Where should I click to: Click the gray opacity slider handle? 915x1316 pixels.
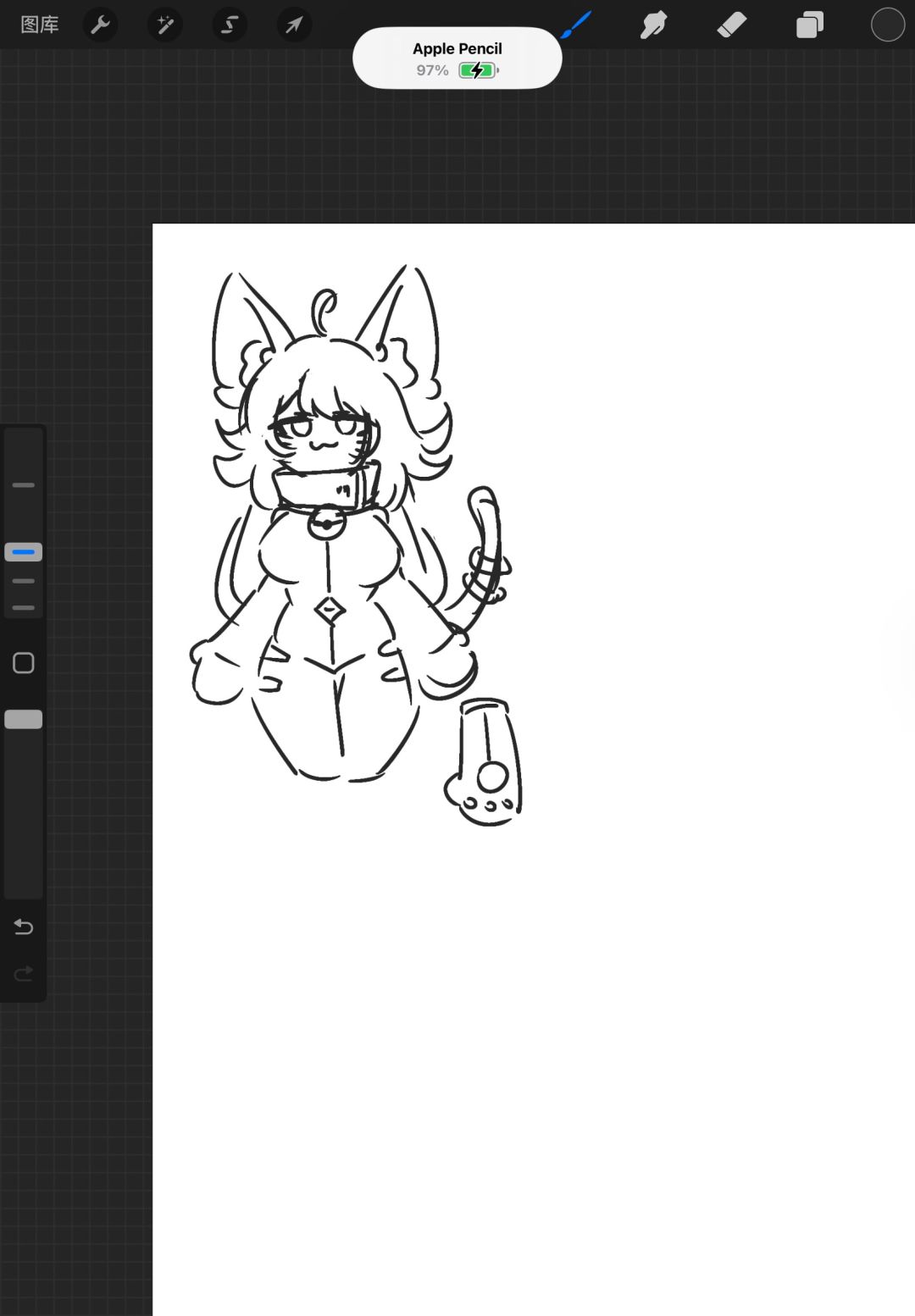click(24, 719)
